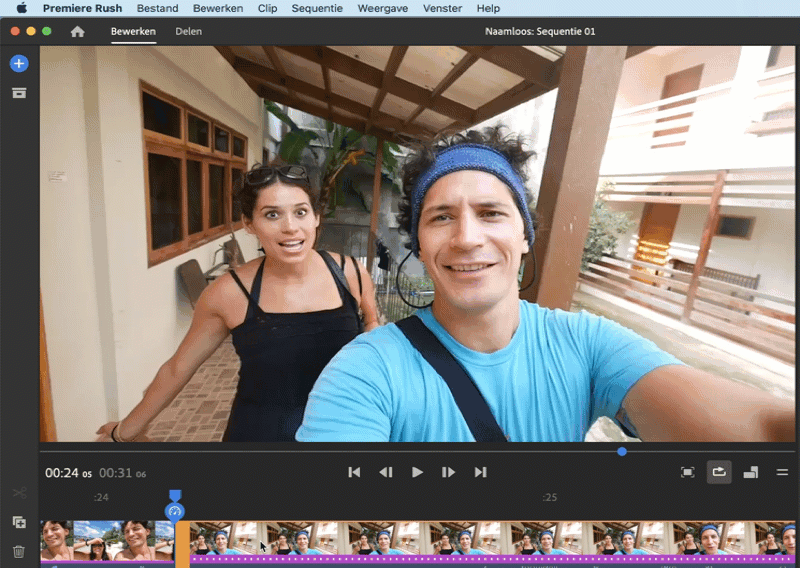The height and width of the screenshot is (568, 800).
Task: Jump to the next edit point
Action: click(x=480, y=472)
